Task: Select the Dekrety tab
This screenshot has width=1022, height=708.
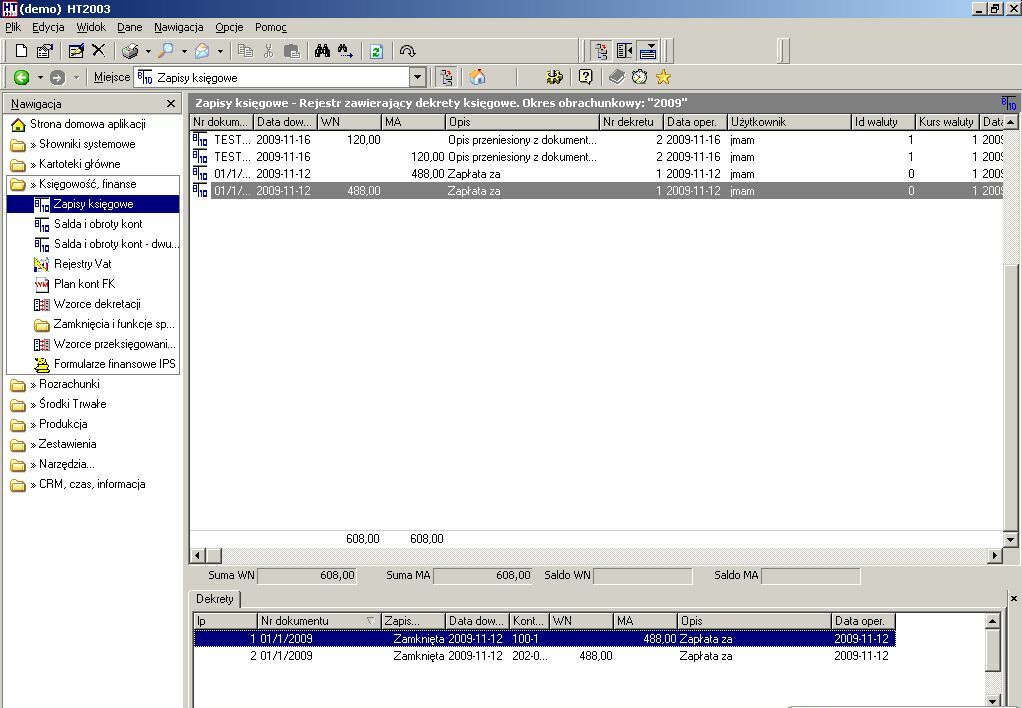Action: (x=214, y=599)
